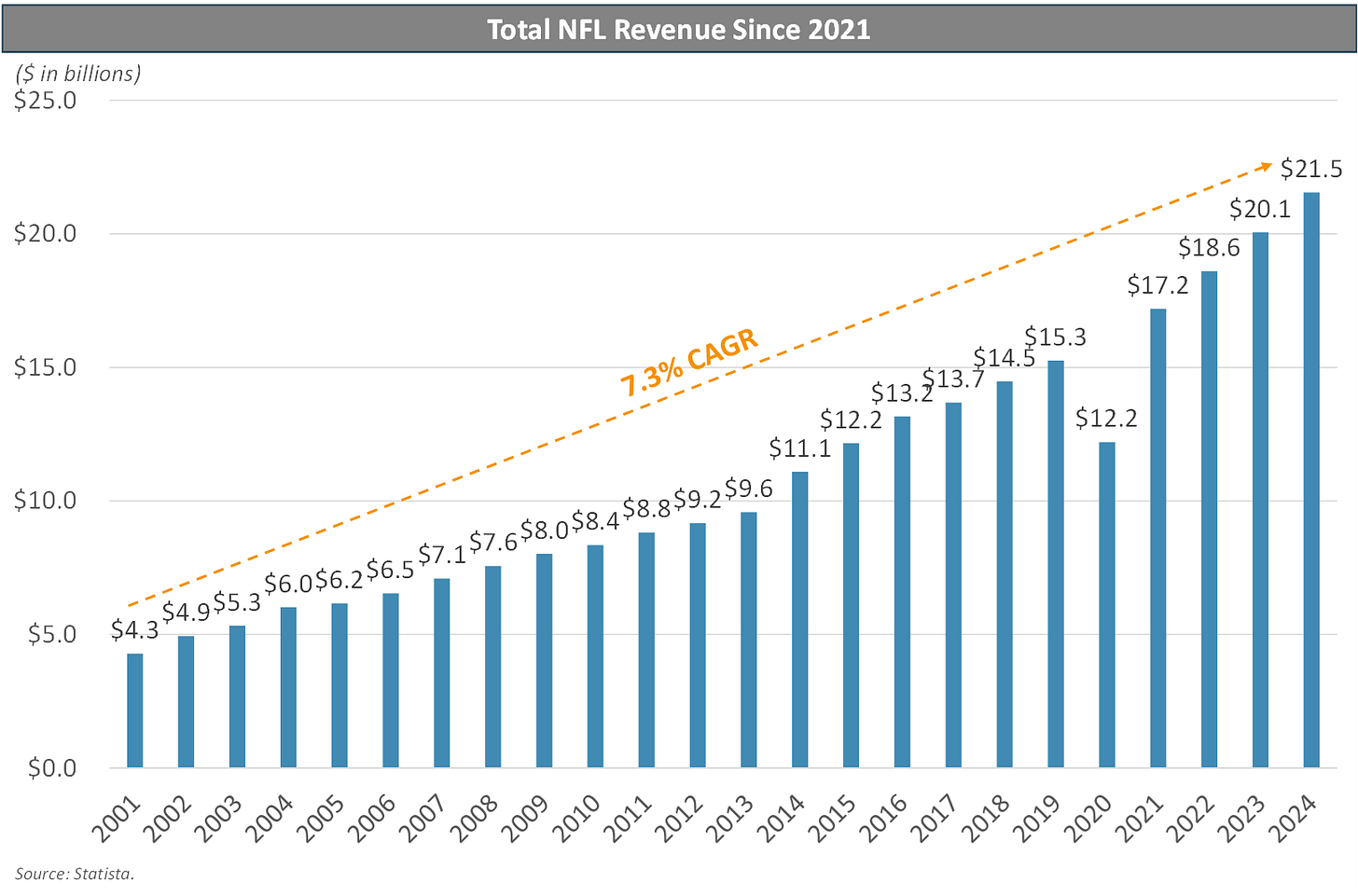The height and width of the screenshot is (896, 1358).
Task: Click the $9.6 data label
Action: [749, 488]
